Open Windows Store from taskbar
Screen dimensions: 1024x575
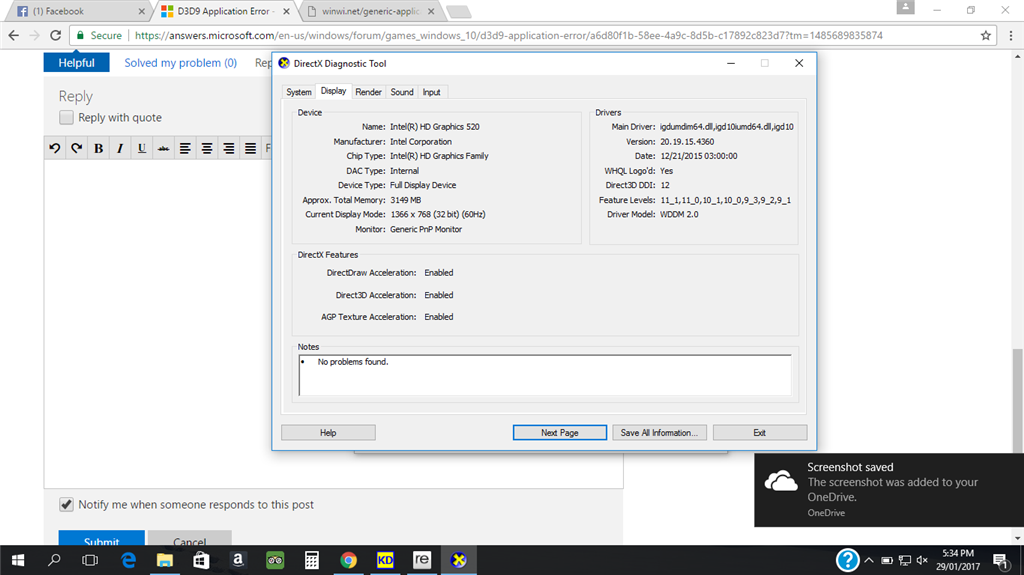pyautogui.click(x=201, y=560)
